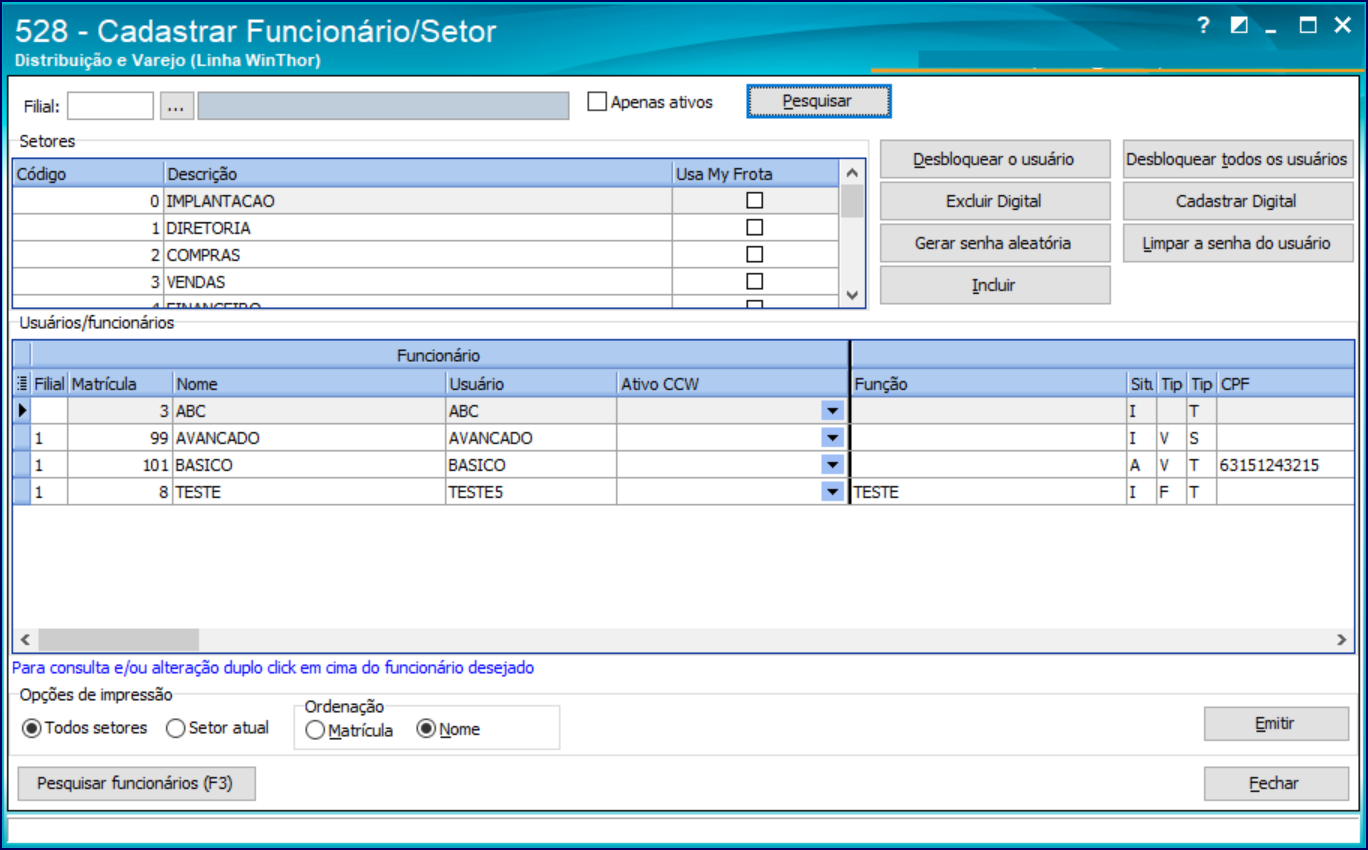Enable Apenas ativos checkbox

click(x=597, y=101)
